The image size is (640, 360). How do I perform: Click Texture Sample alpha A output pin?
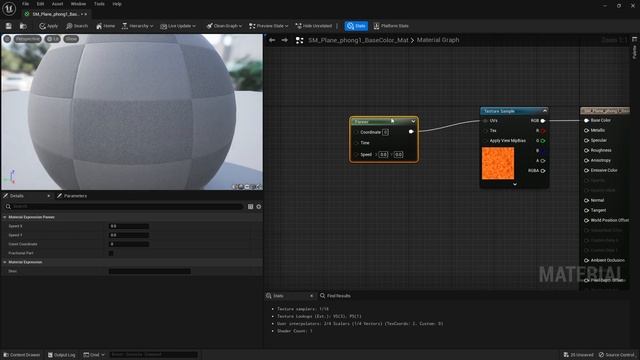pyautogui.click(x=543, y=161)
